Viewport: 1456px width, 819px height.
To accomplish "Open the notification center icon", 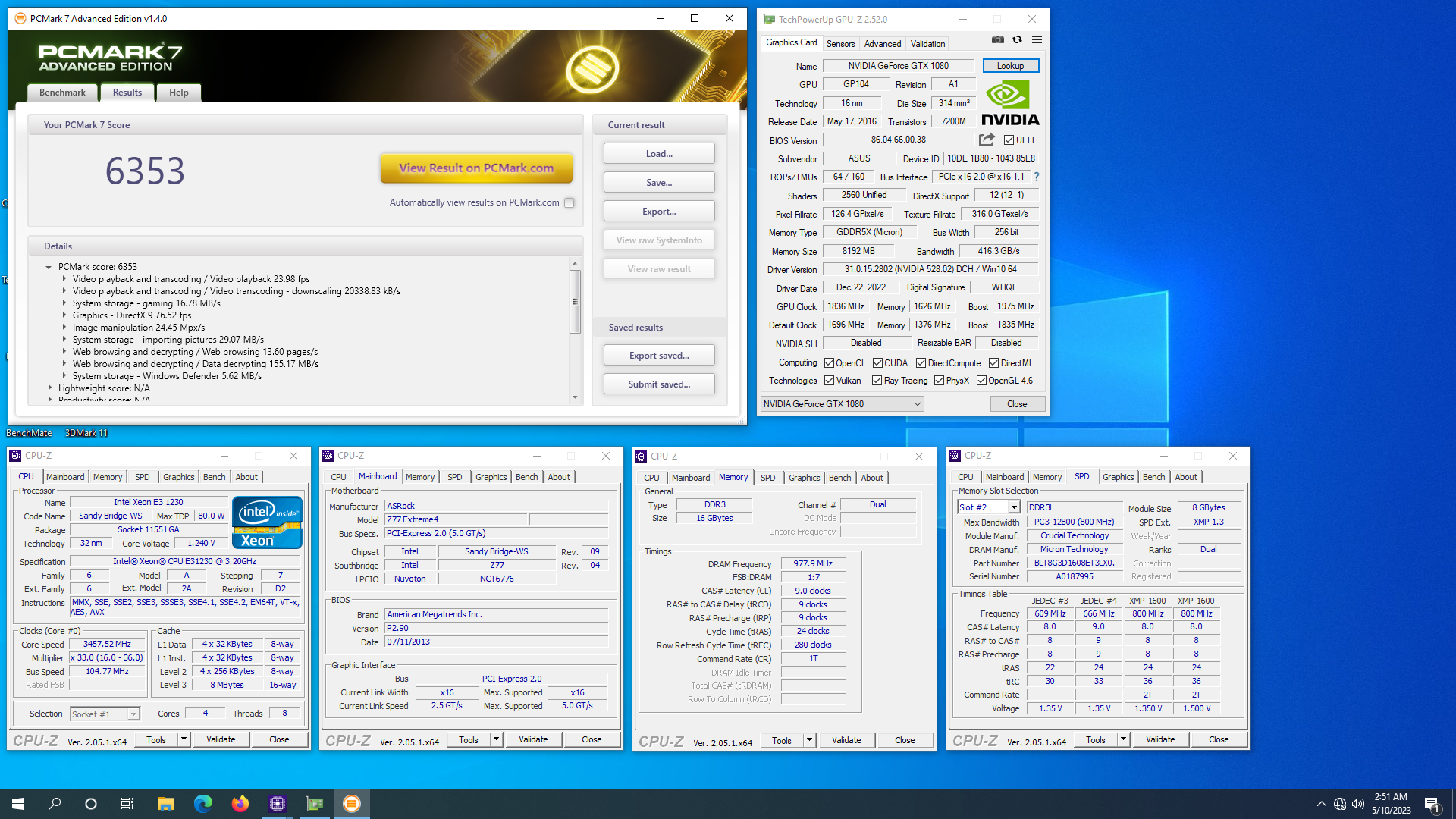I will pyautogui.click(x=1432, y=804).
